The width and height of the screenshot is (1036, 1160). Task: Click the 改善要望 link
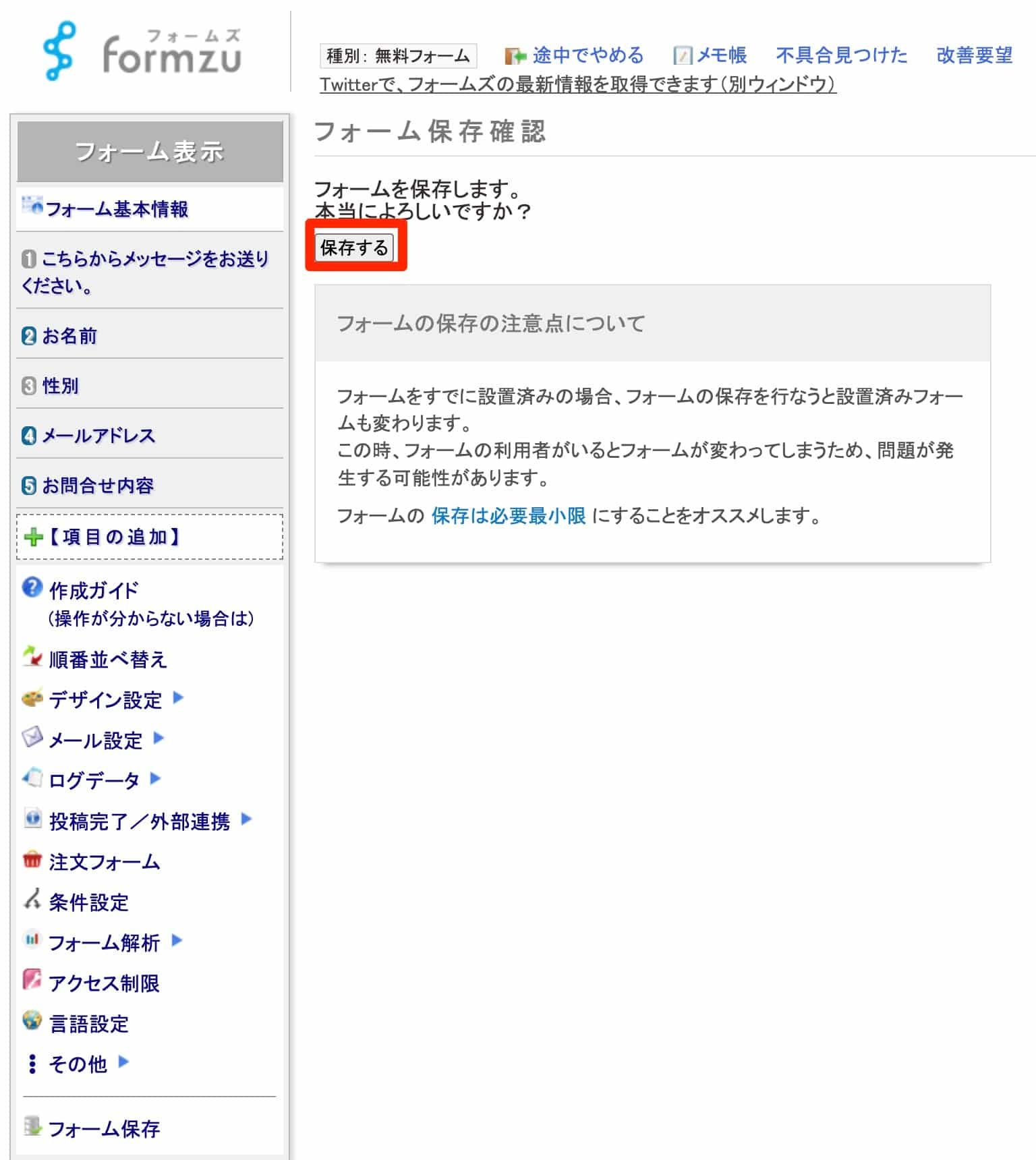(x=975, y=55)
